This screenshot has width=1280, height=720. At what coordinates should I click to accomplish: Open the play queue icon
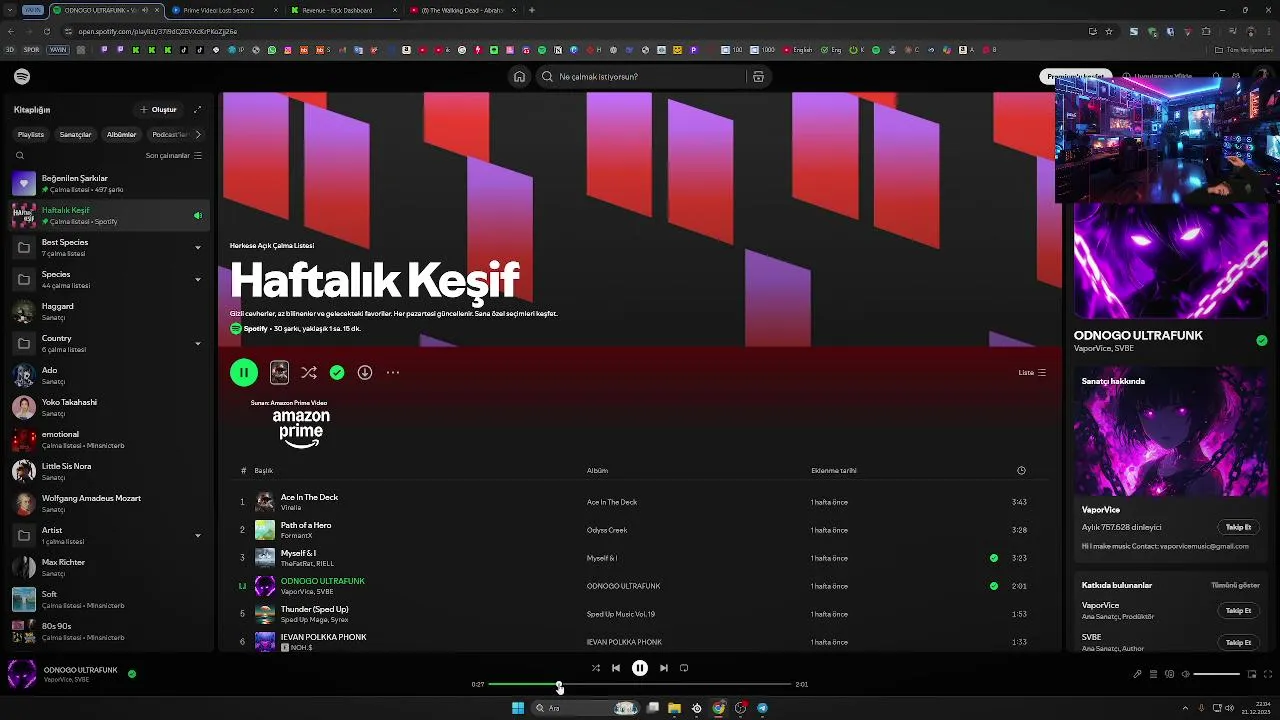point(1153,674)
